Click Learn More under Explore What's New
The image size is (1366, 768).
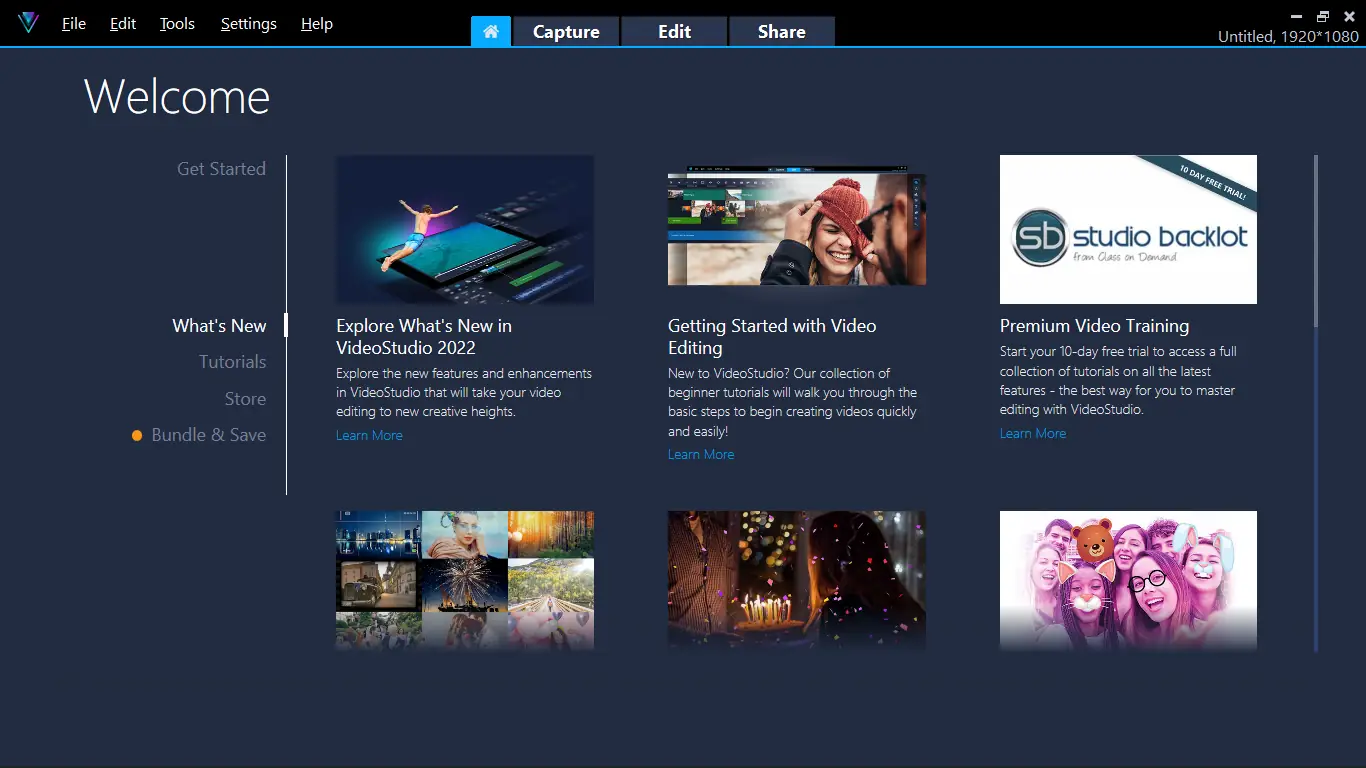click(369, 435)
